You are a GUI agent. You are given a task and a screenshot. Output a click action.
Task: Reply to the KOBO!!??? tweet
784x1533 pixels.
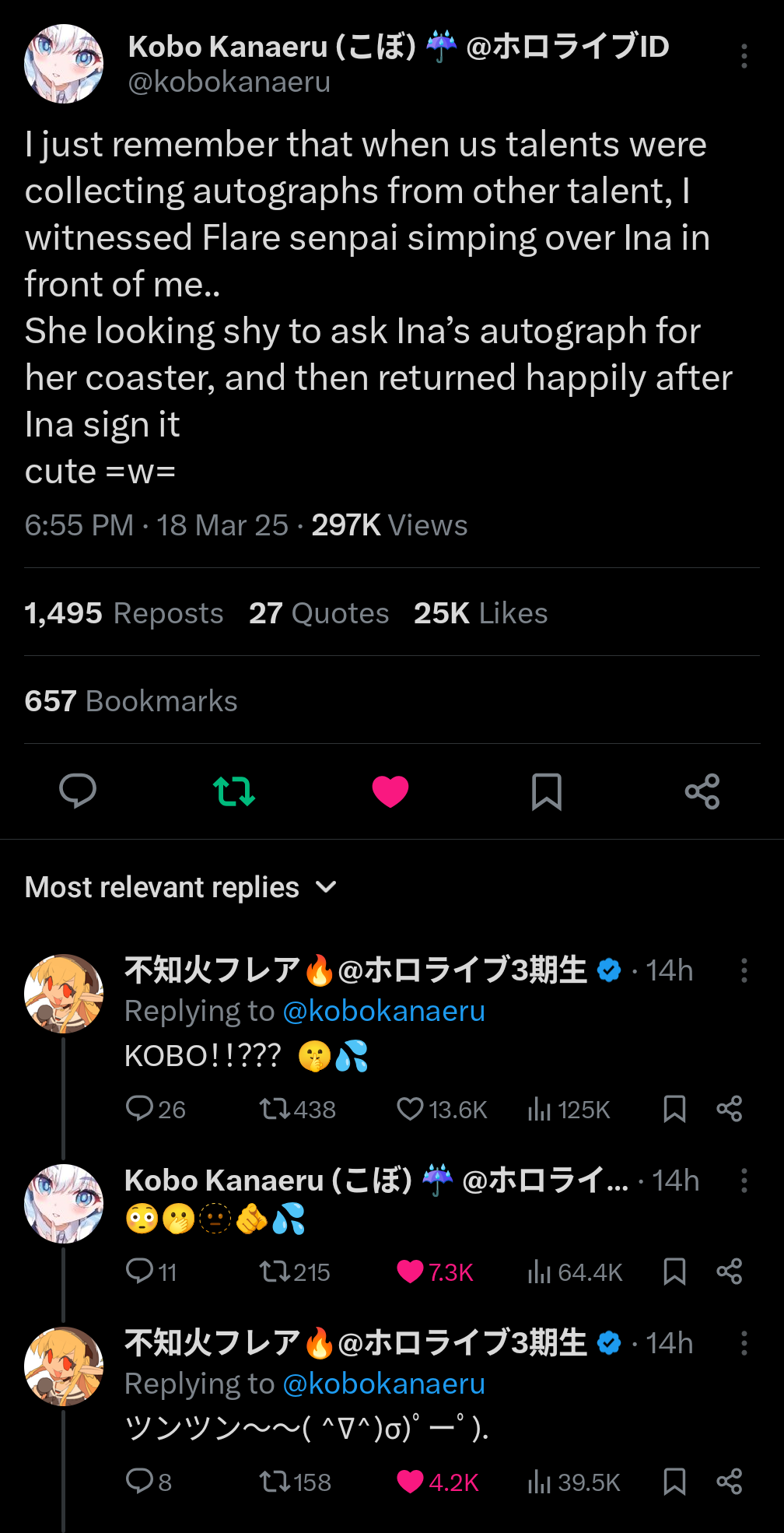click(140, 1109)
